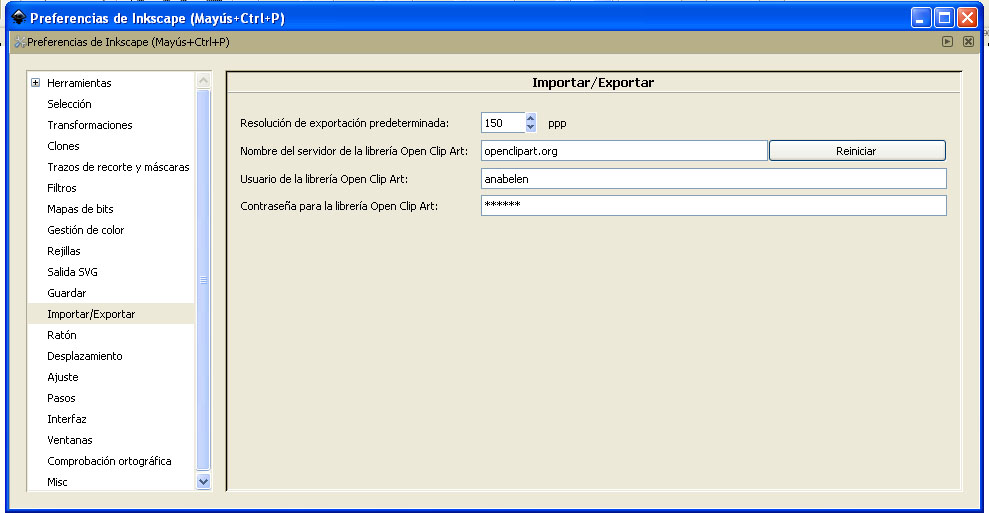
Task: Focus the Open Clip Art username field
Action: [713, 179]
